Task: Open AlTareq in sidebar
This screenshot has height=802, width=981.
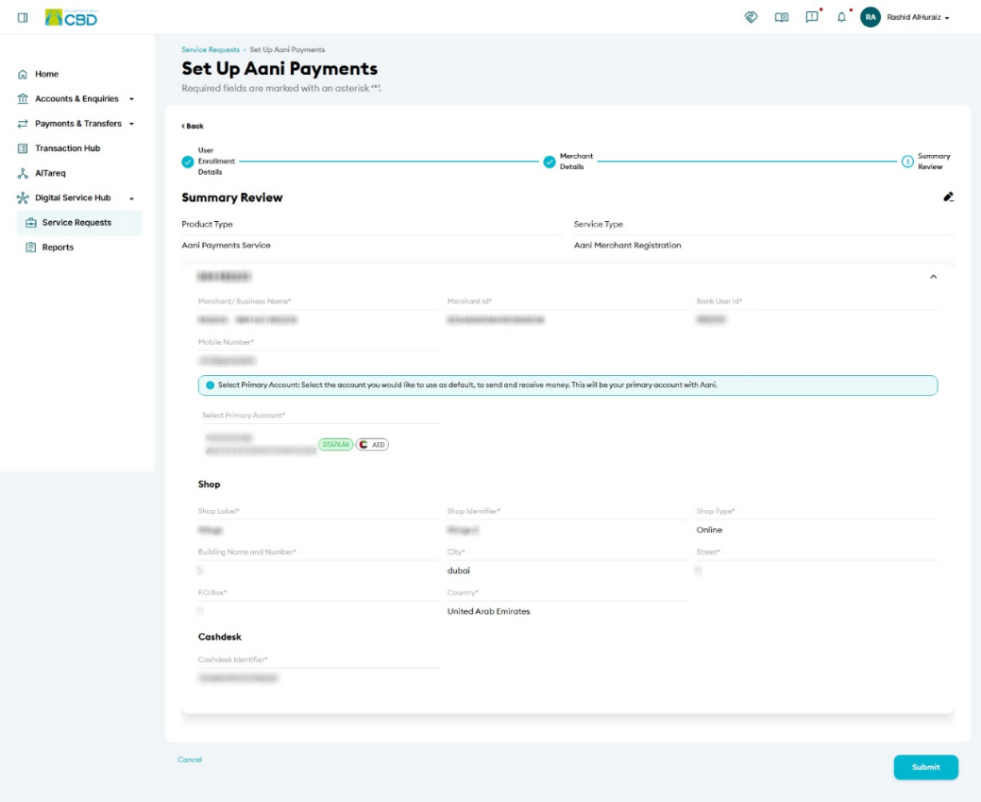Action: click(x=50, y=173)
